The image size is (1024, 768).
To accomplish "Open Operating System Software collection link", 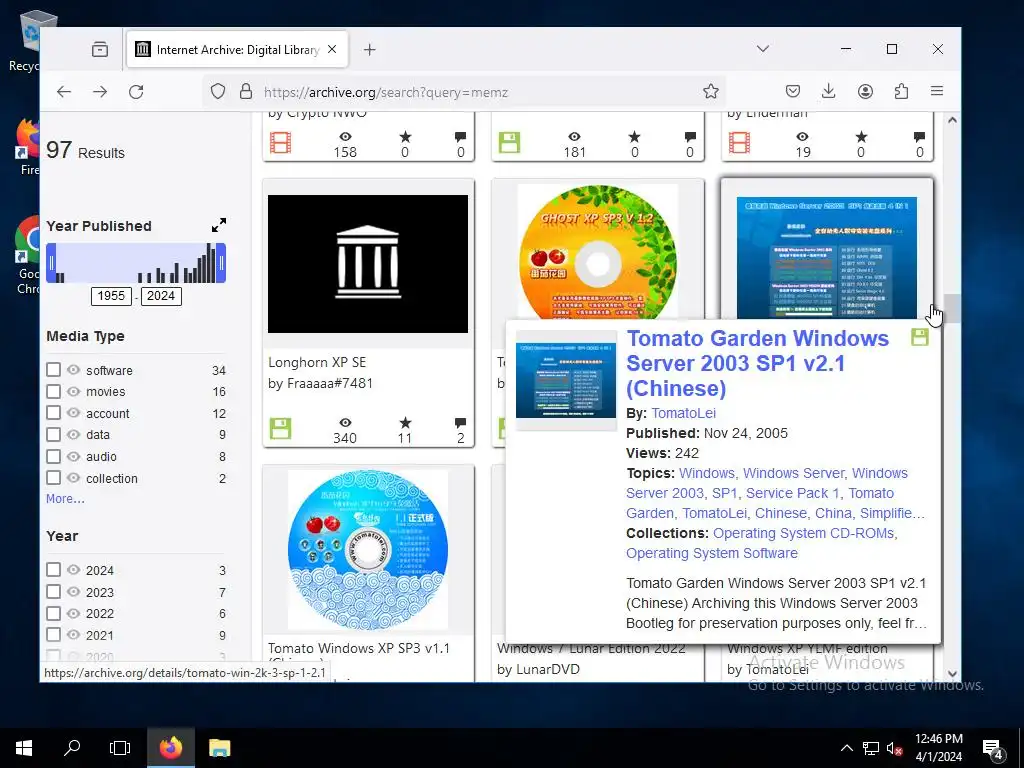I will point(712,553).
